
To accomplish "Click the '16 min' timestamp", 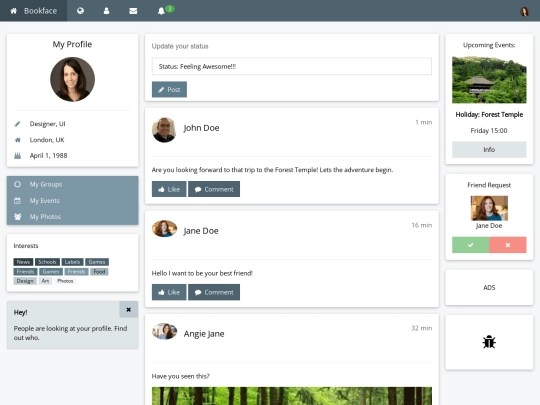I will [x=422, y=225].
